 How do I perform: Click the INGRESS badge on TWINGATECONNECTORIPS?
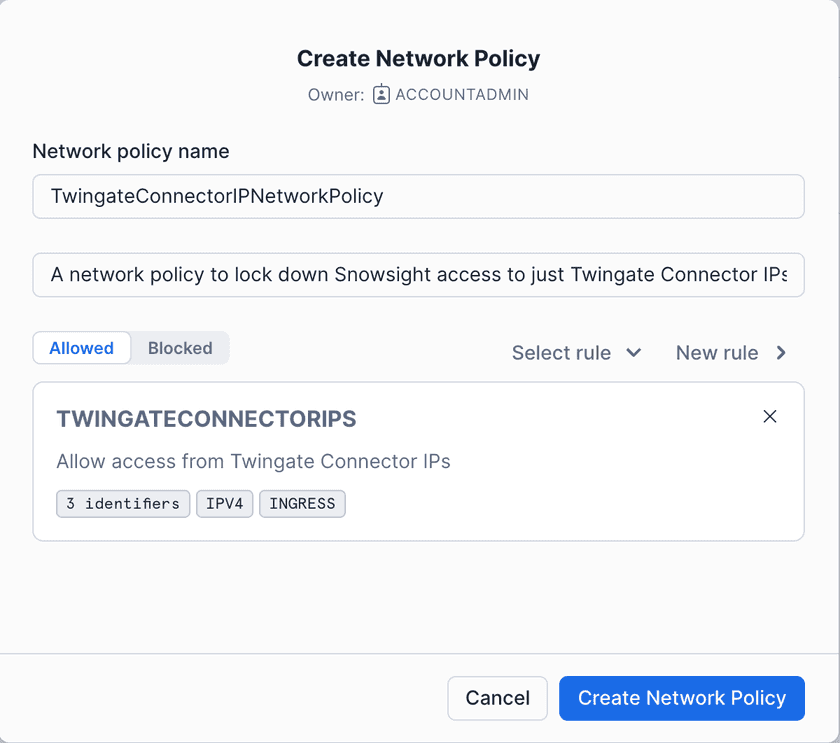coord(302,503)
